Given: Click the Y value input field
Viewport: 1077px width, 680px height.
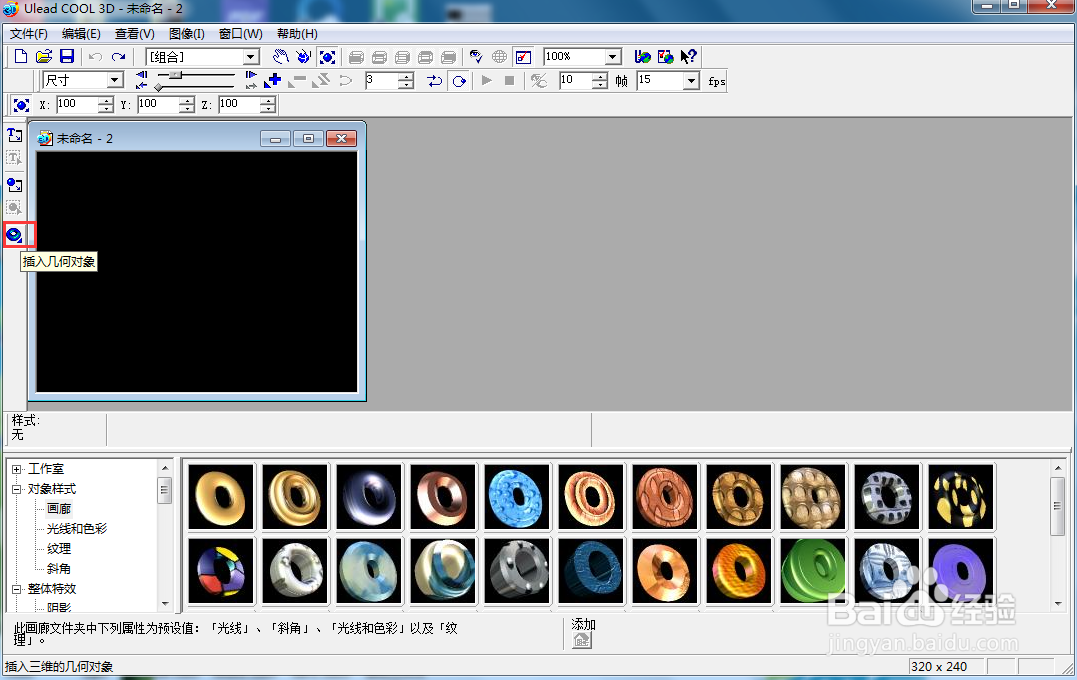Looking at the screenshot, I should point(157,104).
